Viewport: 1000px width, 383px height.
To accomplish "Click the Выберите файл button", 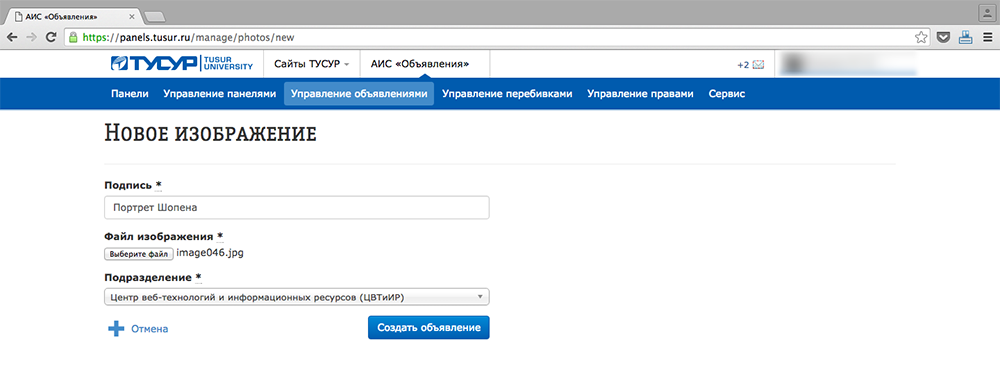I will tap(138, 254).
